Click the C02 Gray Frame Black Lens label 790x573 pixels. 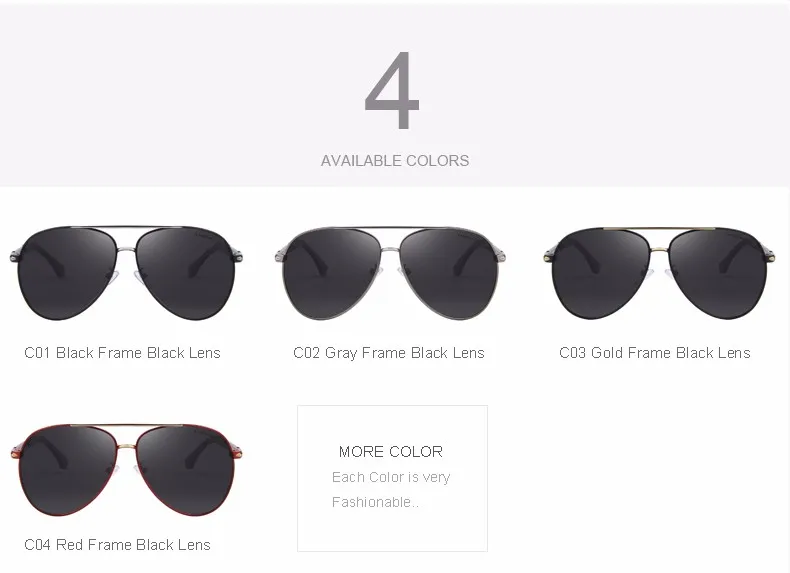pos(389,353)
